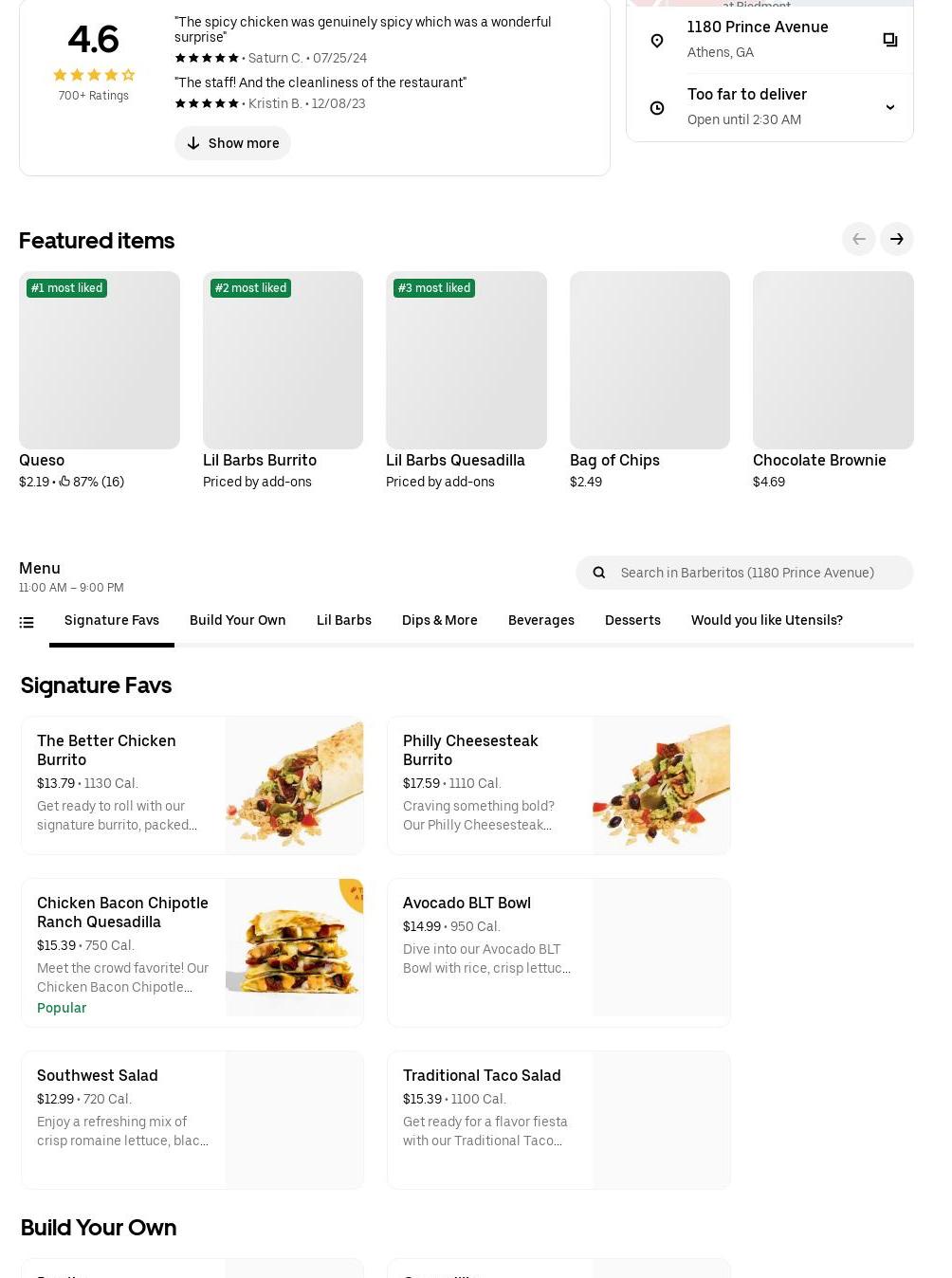The height and width of the screenshot is (1278, 952).
Task: Click the location pin icon
Action: 656,41
